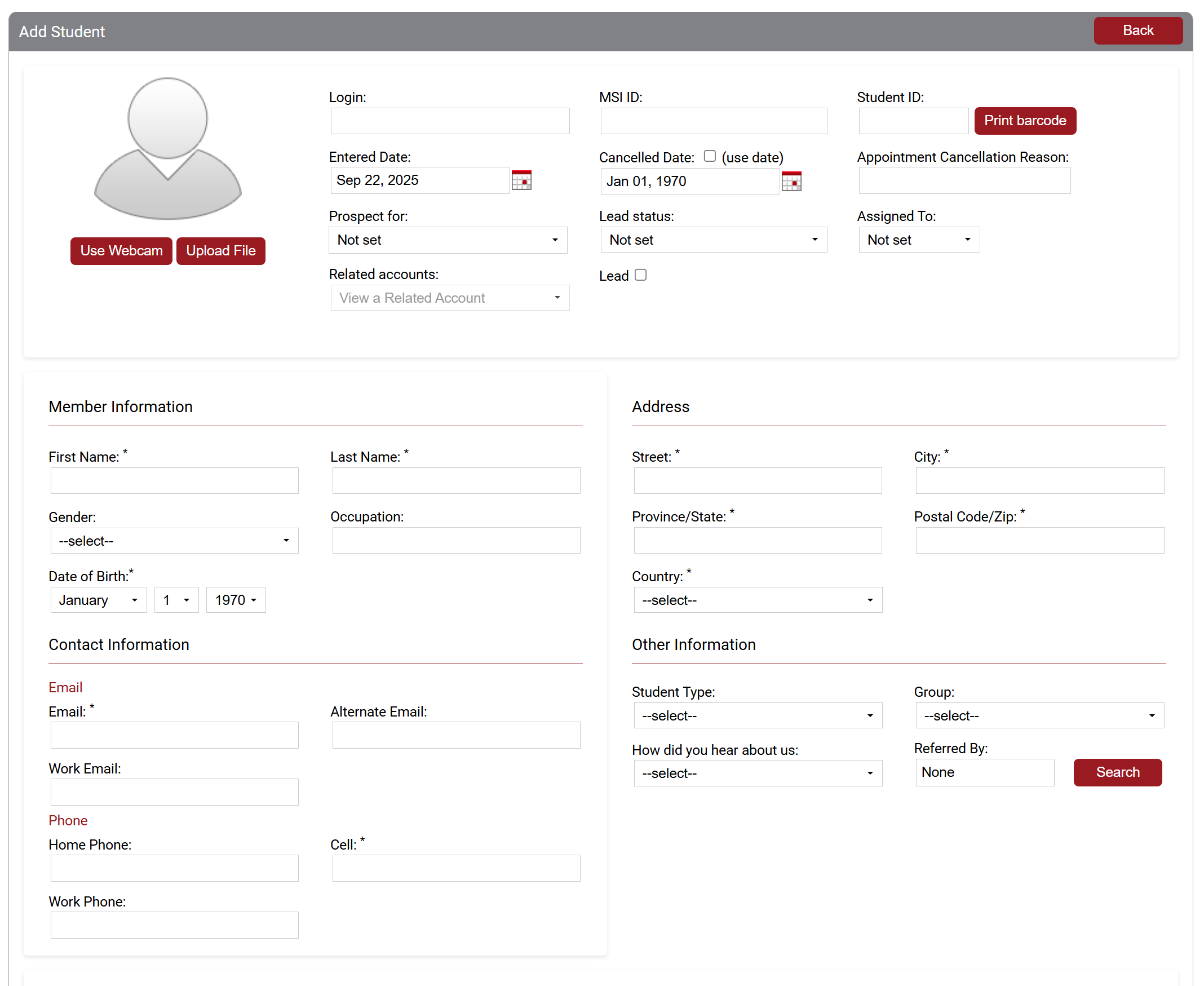Expand the Prospect for dropdown
This screenshot has height=986, width=1204.
click(448, 240)
